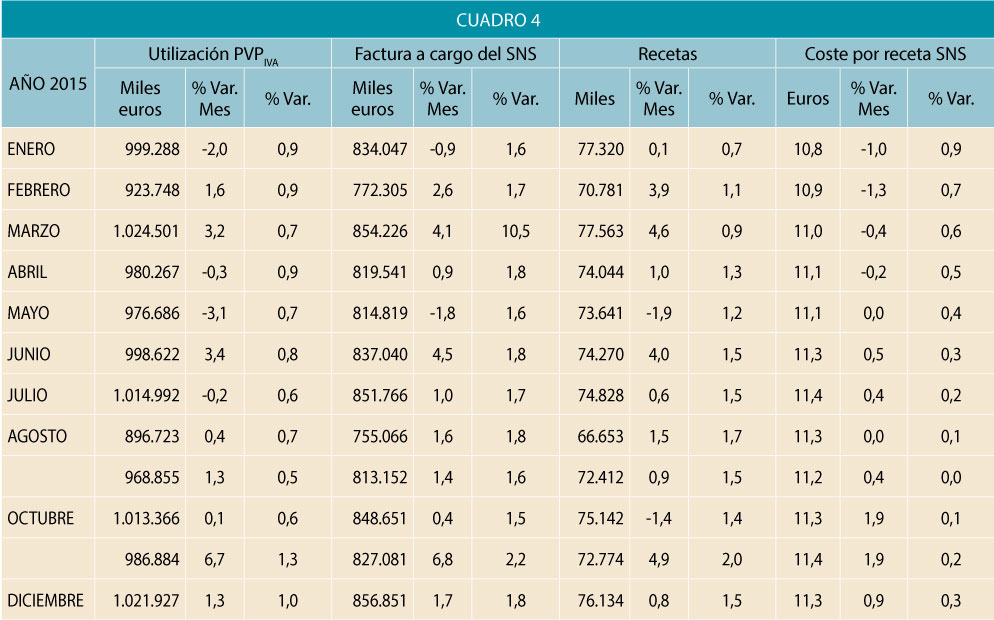Click the MARZO row label

coord(33,231)
